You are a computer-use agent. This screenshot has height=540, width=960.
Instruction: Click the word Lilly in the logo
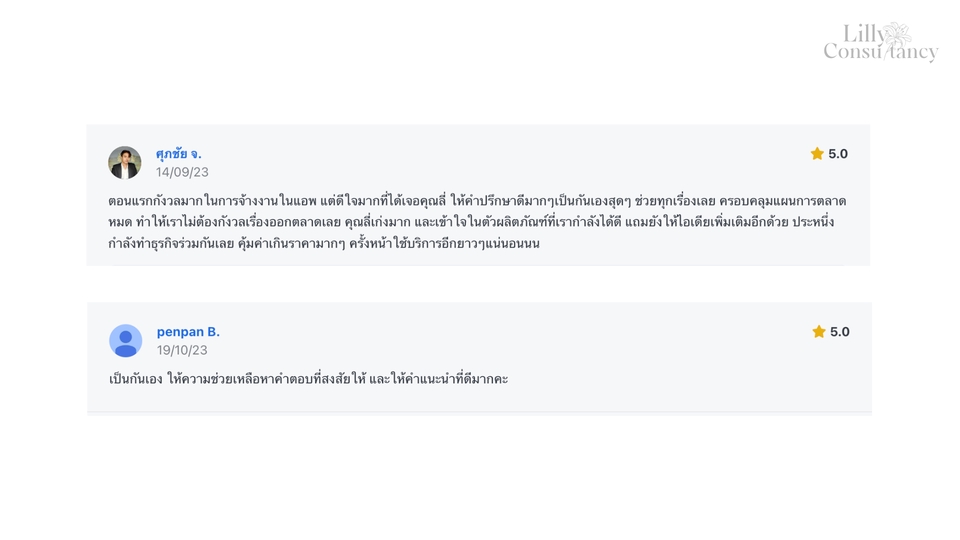(863, 34)
